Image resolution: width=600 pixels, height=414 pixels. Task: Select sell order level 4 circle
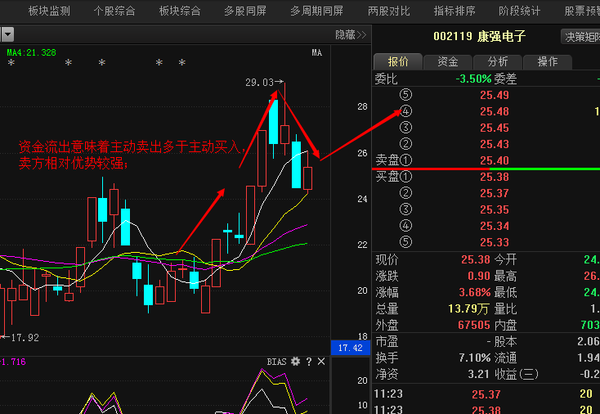(405, 112)
